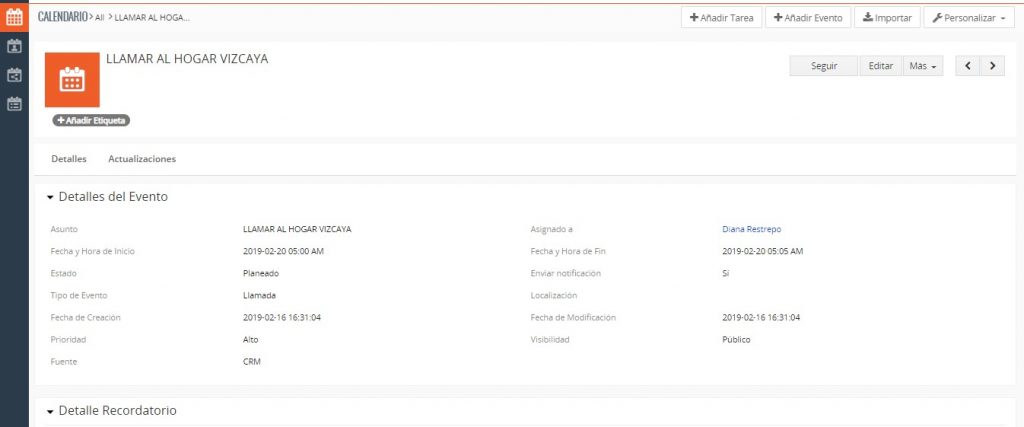The image size is (1024, 427).
Task: Click the Editar button
Action: pyautogui.click(x=880, y=66)
